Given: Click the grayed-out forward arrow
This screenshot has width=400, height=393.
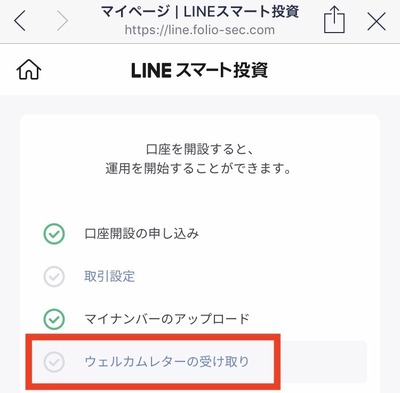Looking at the screenshot, I should tap(62, 21).
